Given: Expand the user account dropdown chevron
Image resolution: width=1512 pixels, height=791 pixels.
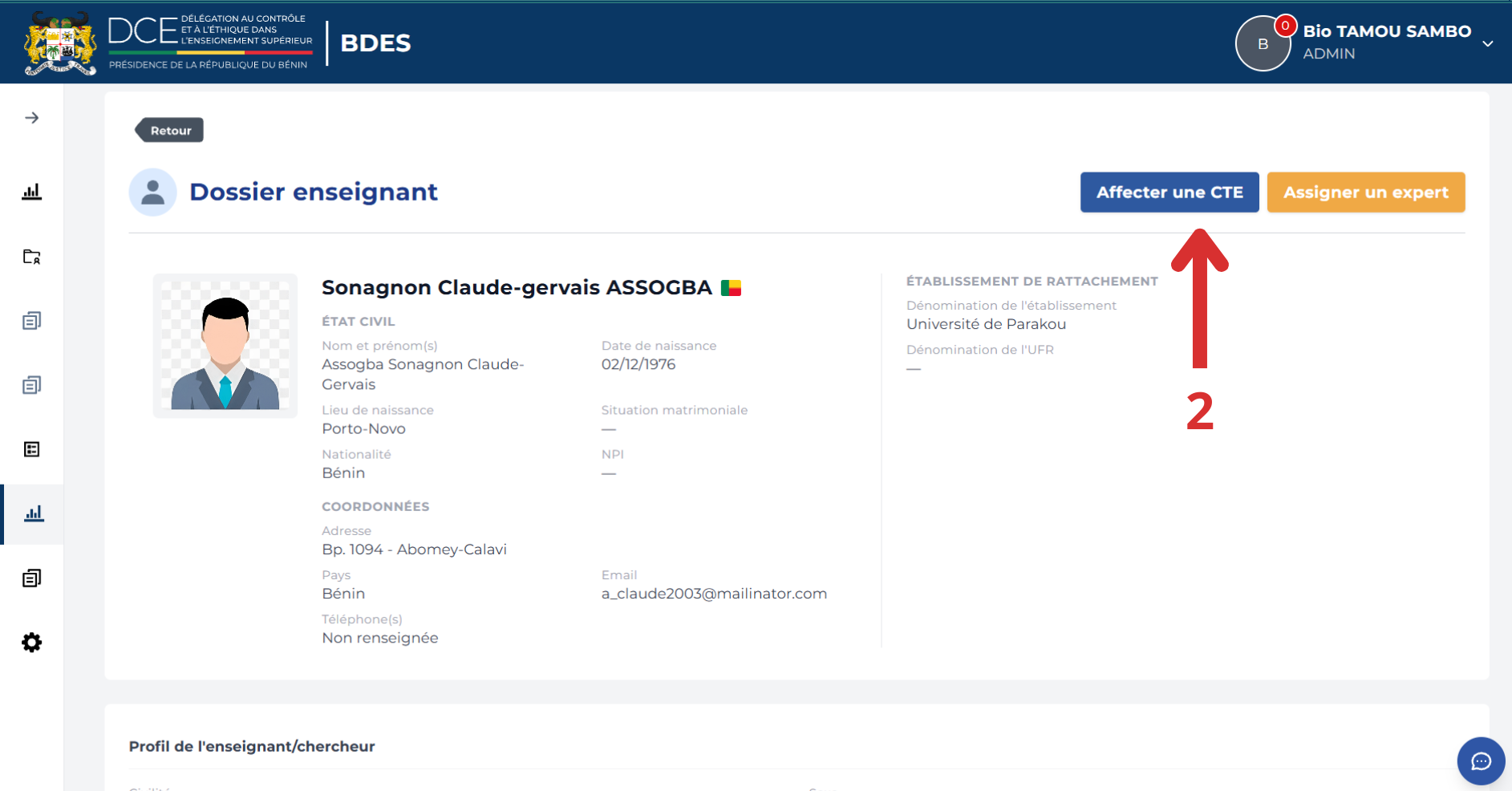Looking at the screenshot, I should pyautogui.click(x=1488, y=43).
